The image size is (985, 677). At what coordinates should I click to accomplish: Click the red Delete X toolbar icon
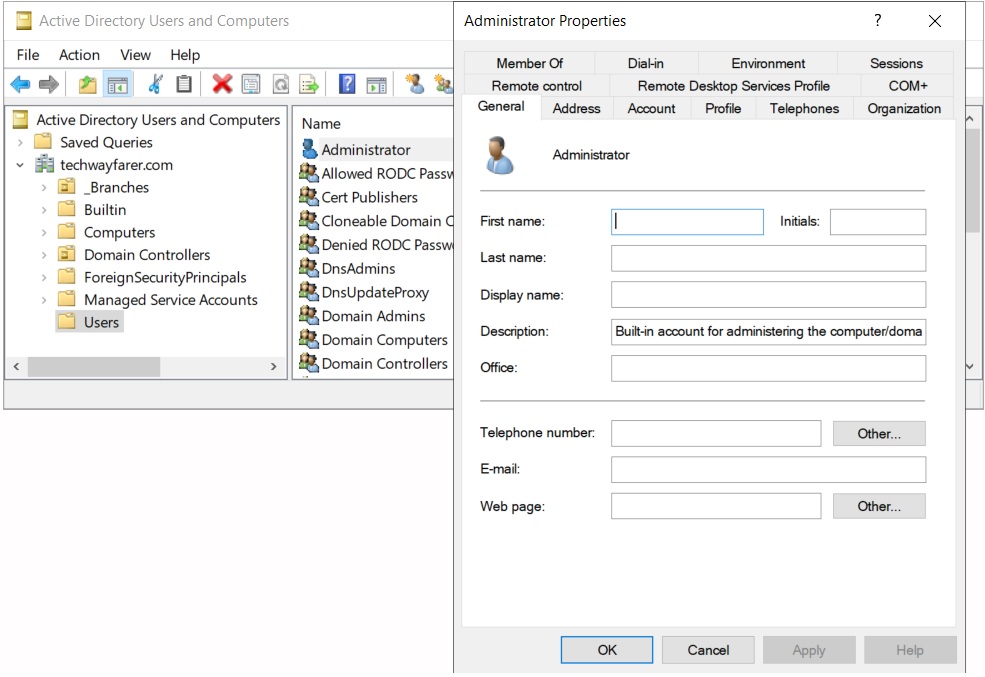pos(222,85)
